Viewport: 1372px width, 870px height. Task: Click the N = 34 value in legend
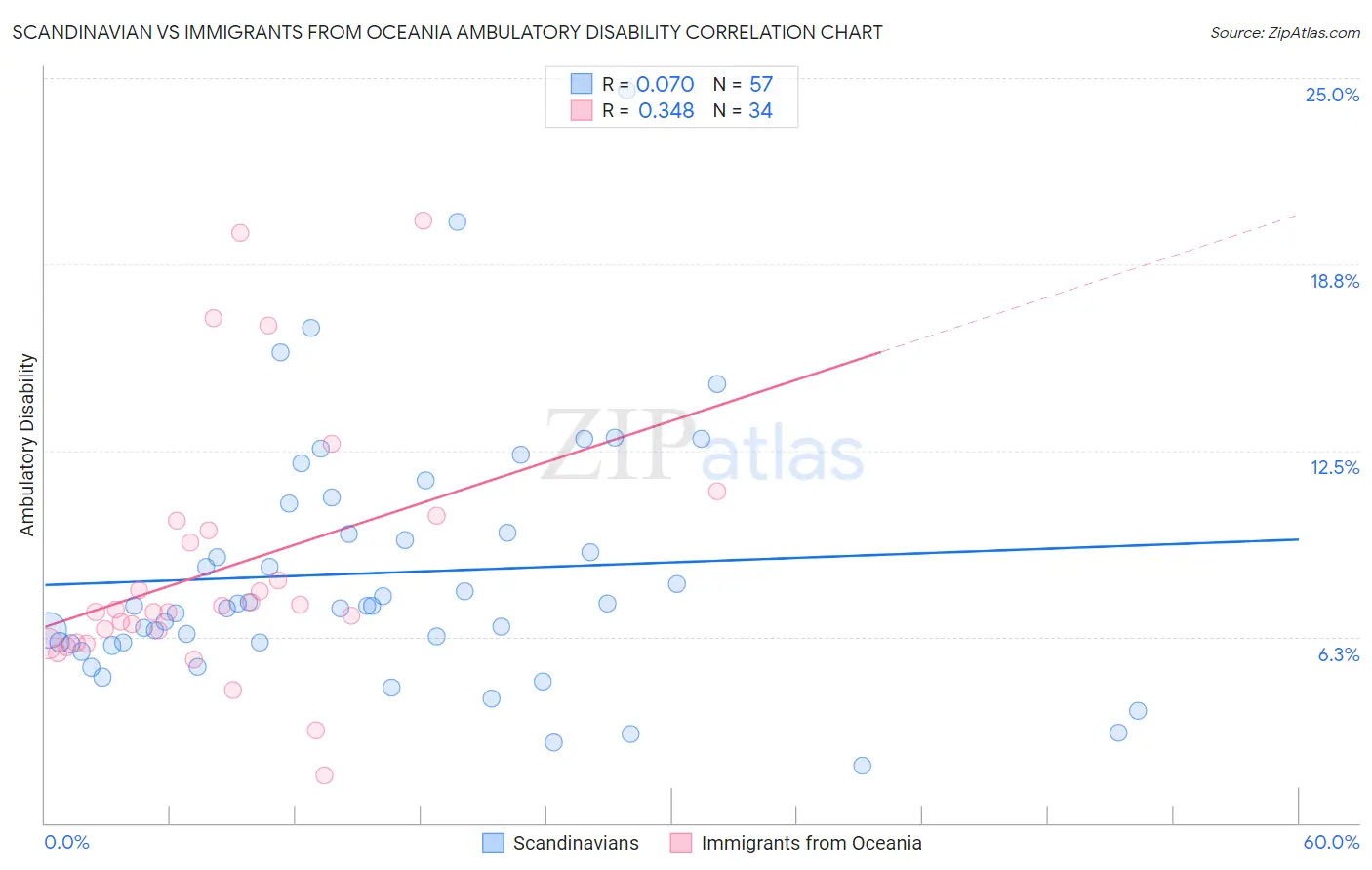tap(743, 110)
